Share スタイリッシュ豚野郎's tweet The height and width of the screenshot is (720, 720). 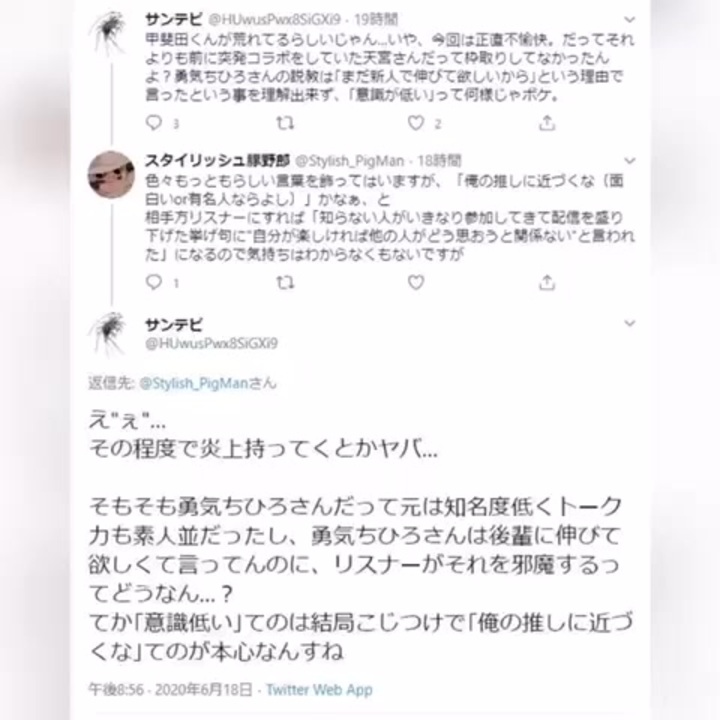547,282
